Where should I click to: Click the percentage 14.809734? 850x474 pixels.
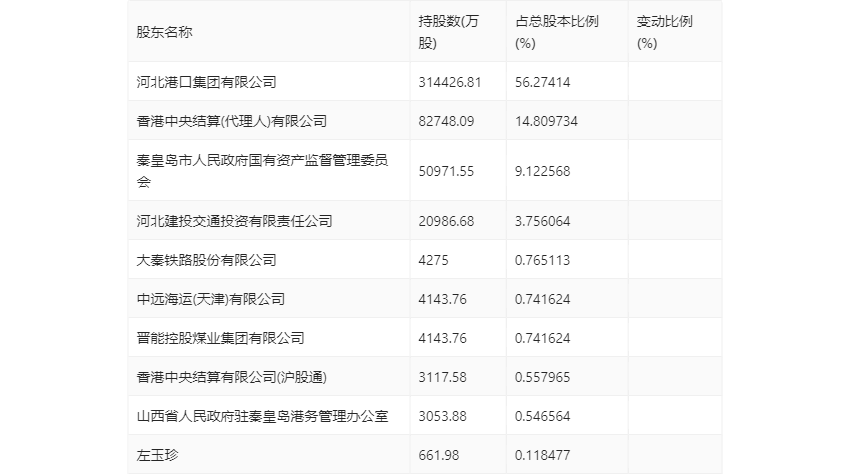tap(546, 121)
